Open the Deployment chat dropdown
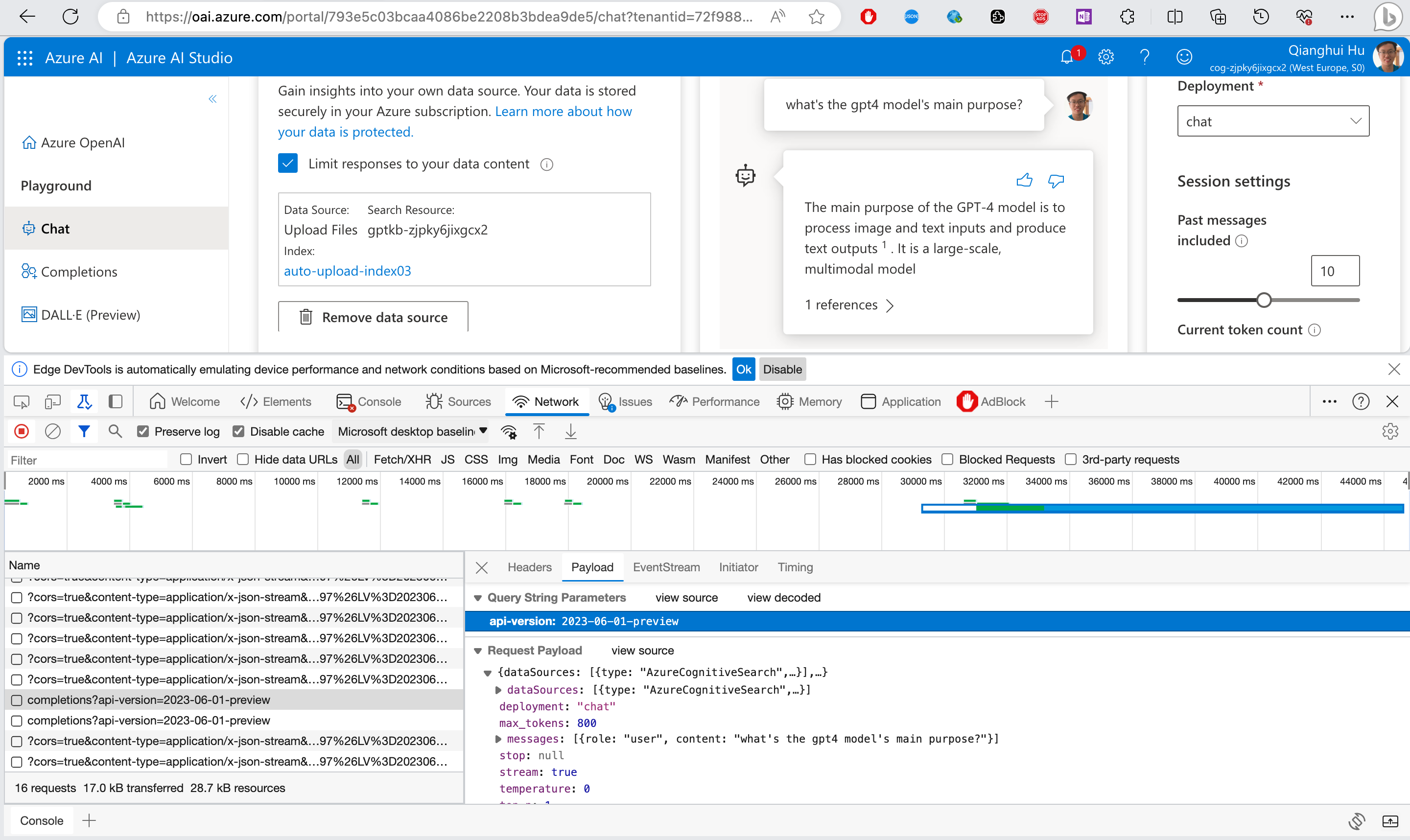 [x=1272, y=121]
